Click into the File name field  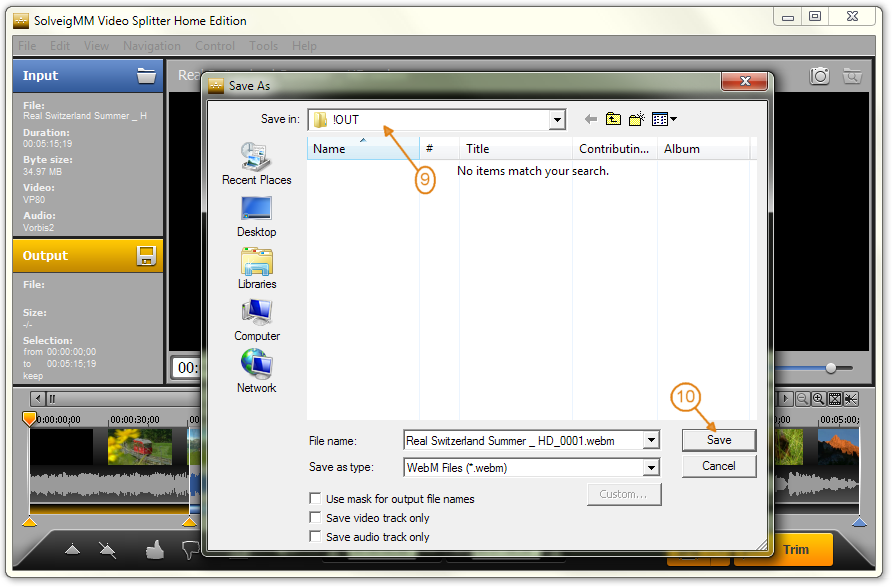[524, 440]
